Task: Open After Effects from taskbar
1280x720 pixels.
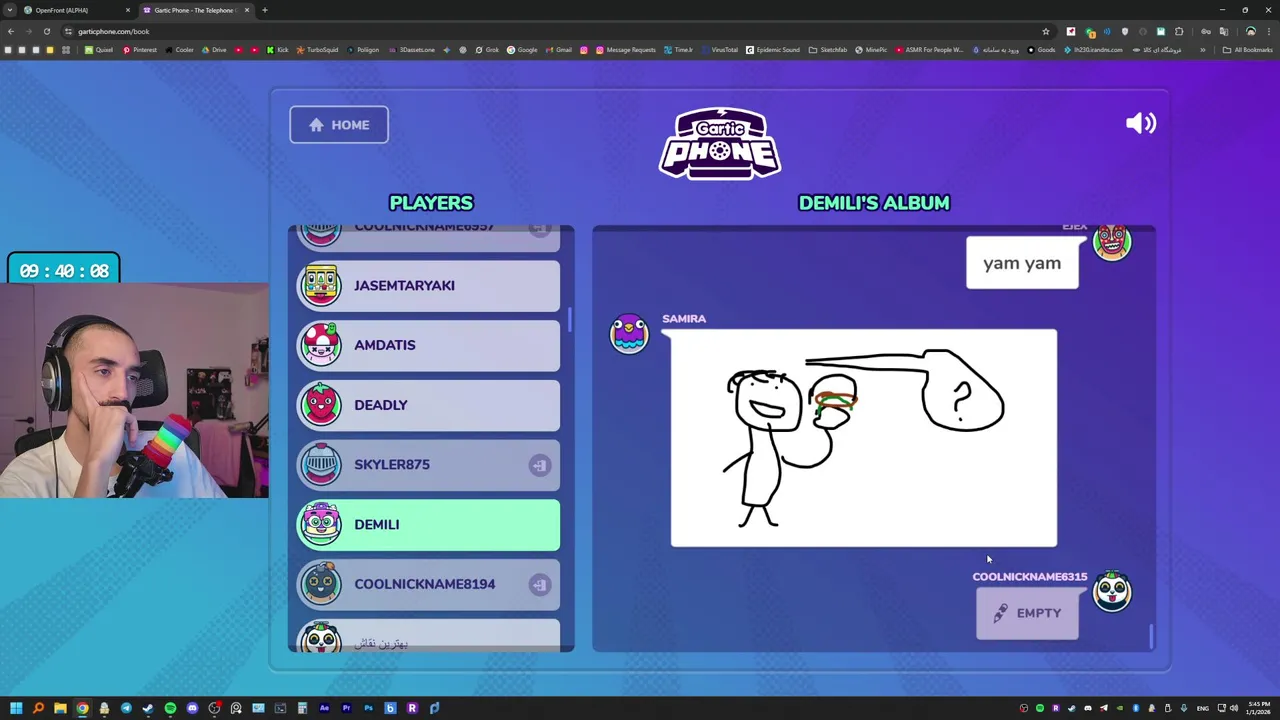Action: (x=324, y=708)
